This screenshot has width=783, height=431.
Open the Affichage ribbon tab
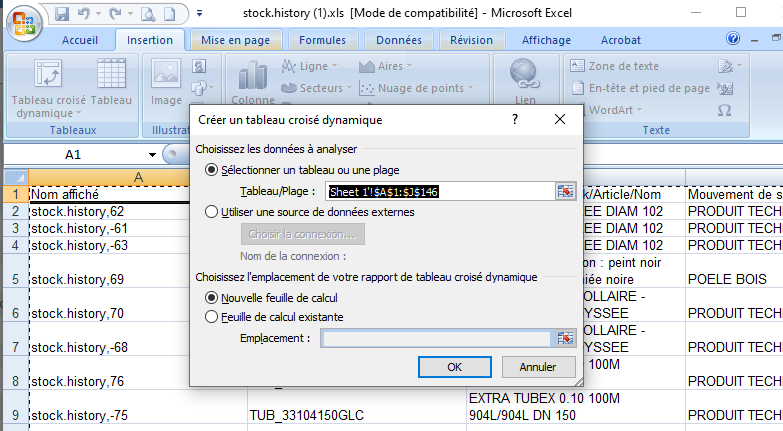pyautogui.click(x=546, y=40)
